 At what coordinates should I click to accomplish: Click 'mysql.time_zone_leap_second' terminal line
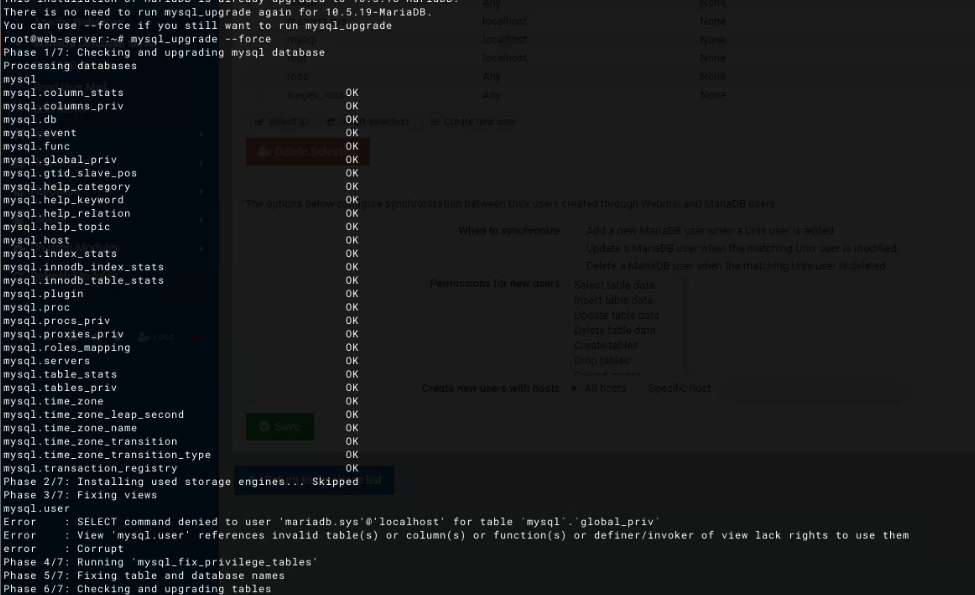(x=94, y=415)
